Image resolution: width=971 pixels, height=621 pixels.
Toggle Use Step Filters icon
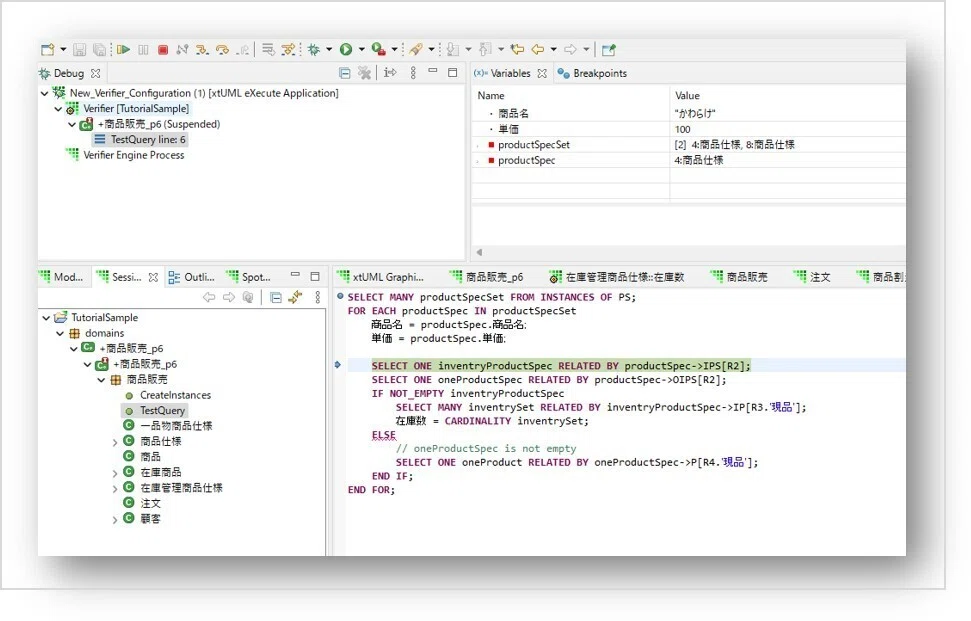[x=289, y=50]
